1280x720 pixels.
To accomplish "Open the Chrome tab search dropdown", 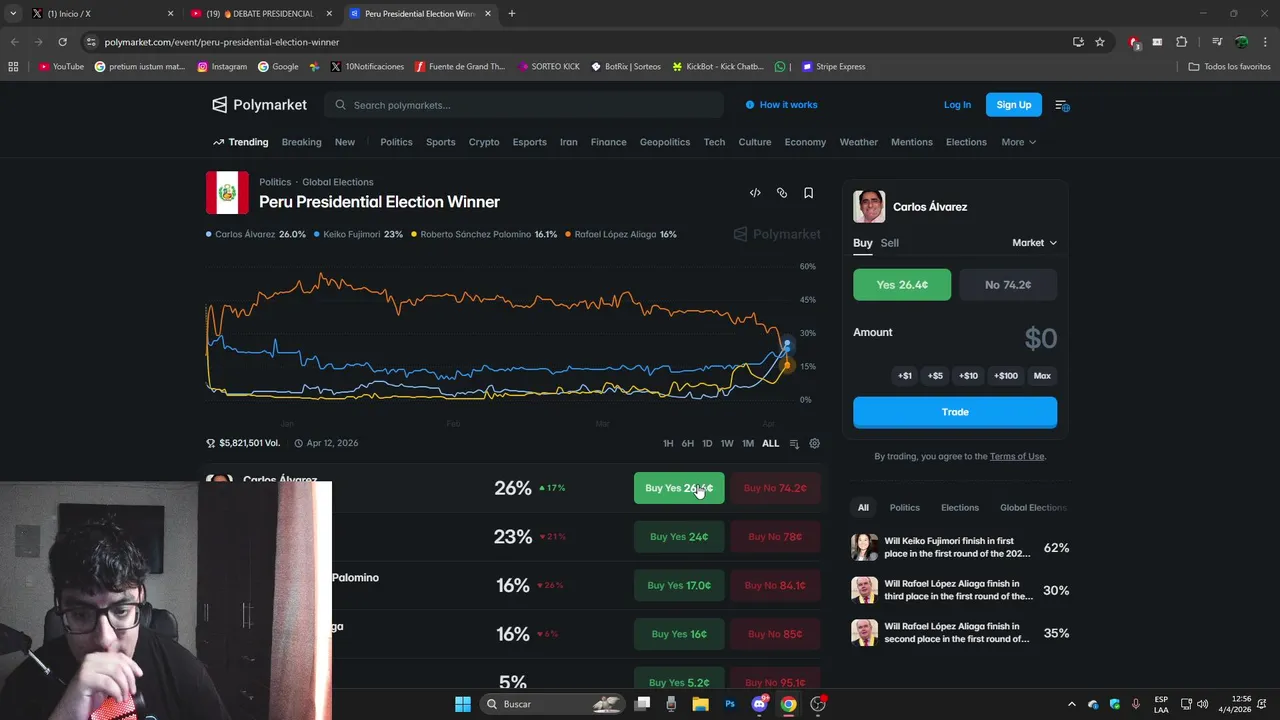I will 13,14.
